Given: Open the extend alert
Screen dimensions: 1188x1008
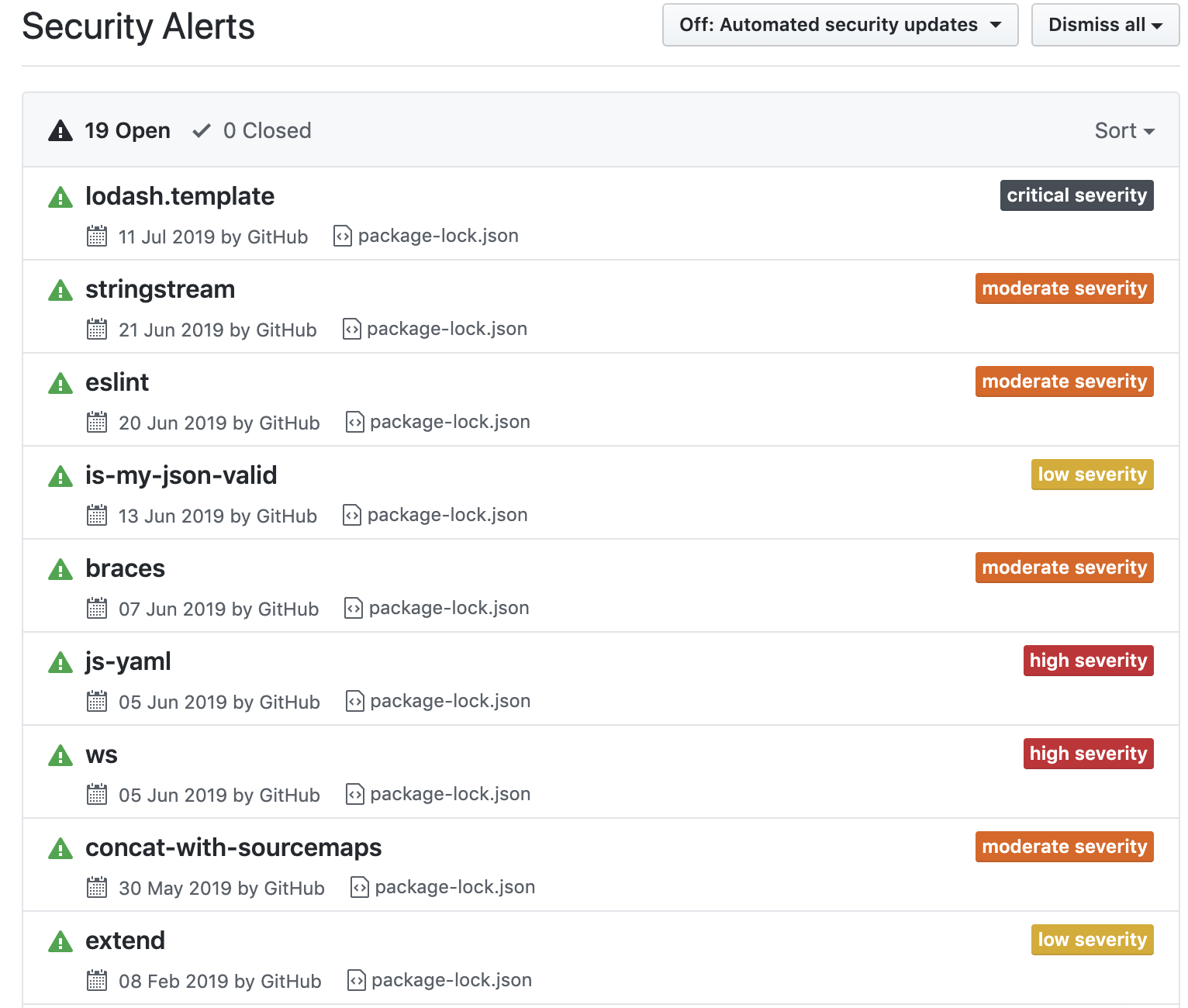Looking at the screenshot, I should (125, 941).
